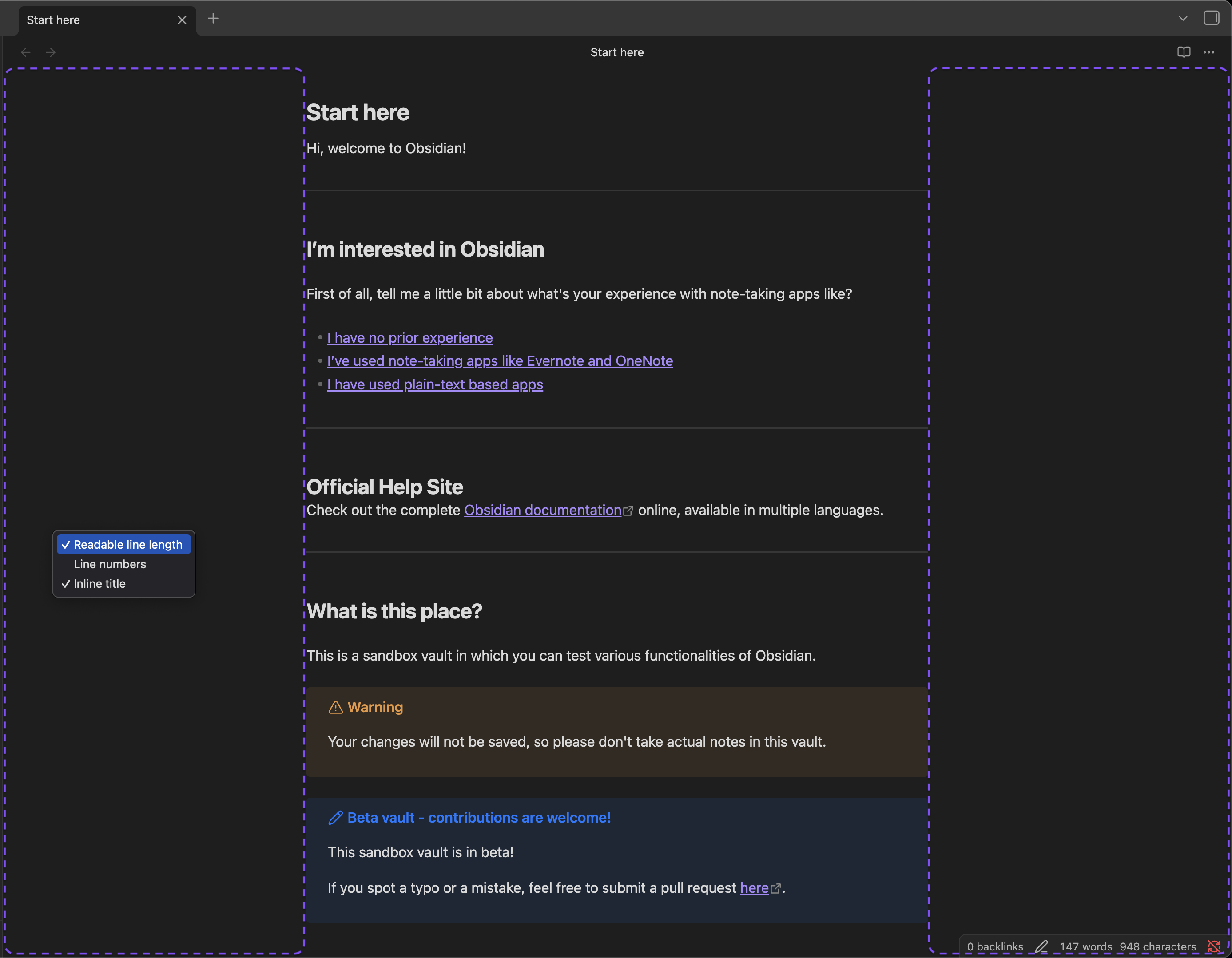Viewport: 1232px width, 958px height.
Task: Open the more options three-dots menu
Action: (1209, 52)
